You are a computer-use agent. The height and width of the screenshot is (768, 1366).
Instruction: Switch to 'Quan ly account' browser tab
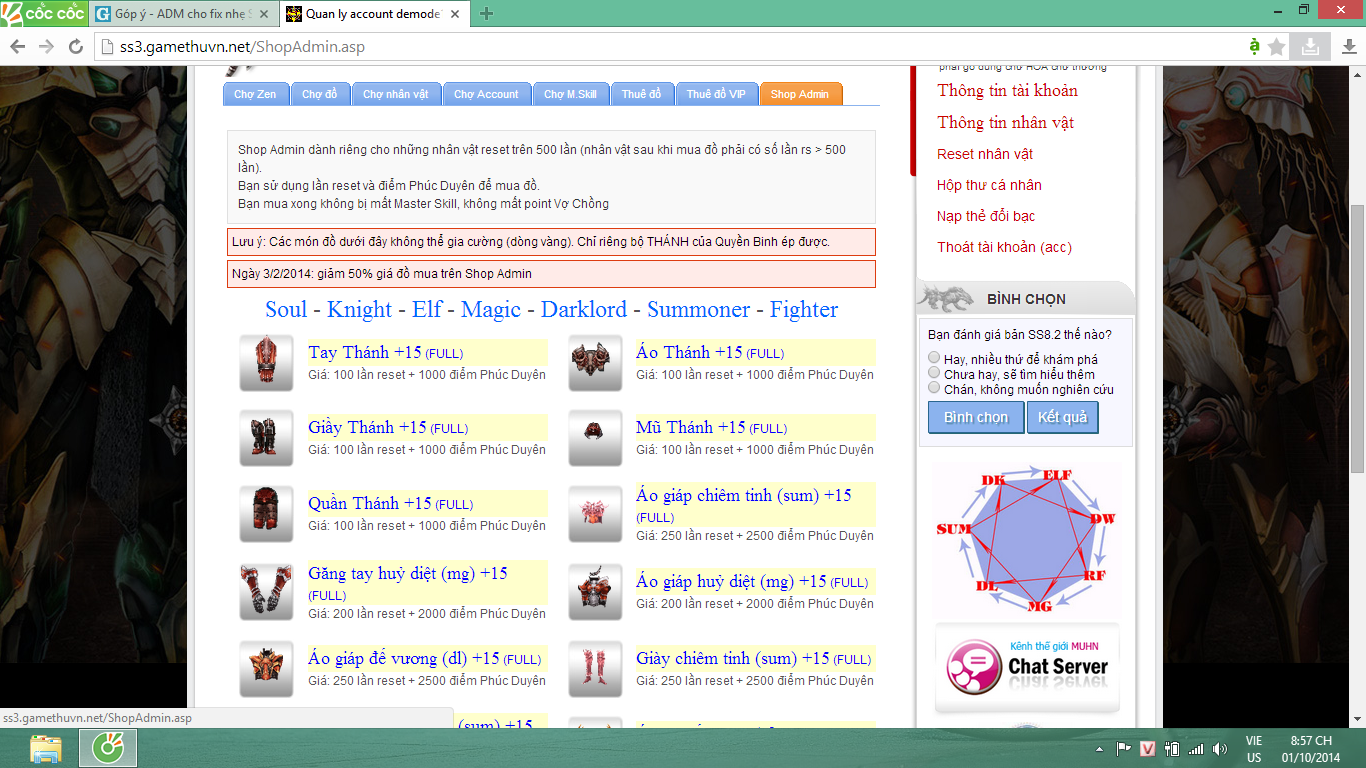pos(374,14)
